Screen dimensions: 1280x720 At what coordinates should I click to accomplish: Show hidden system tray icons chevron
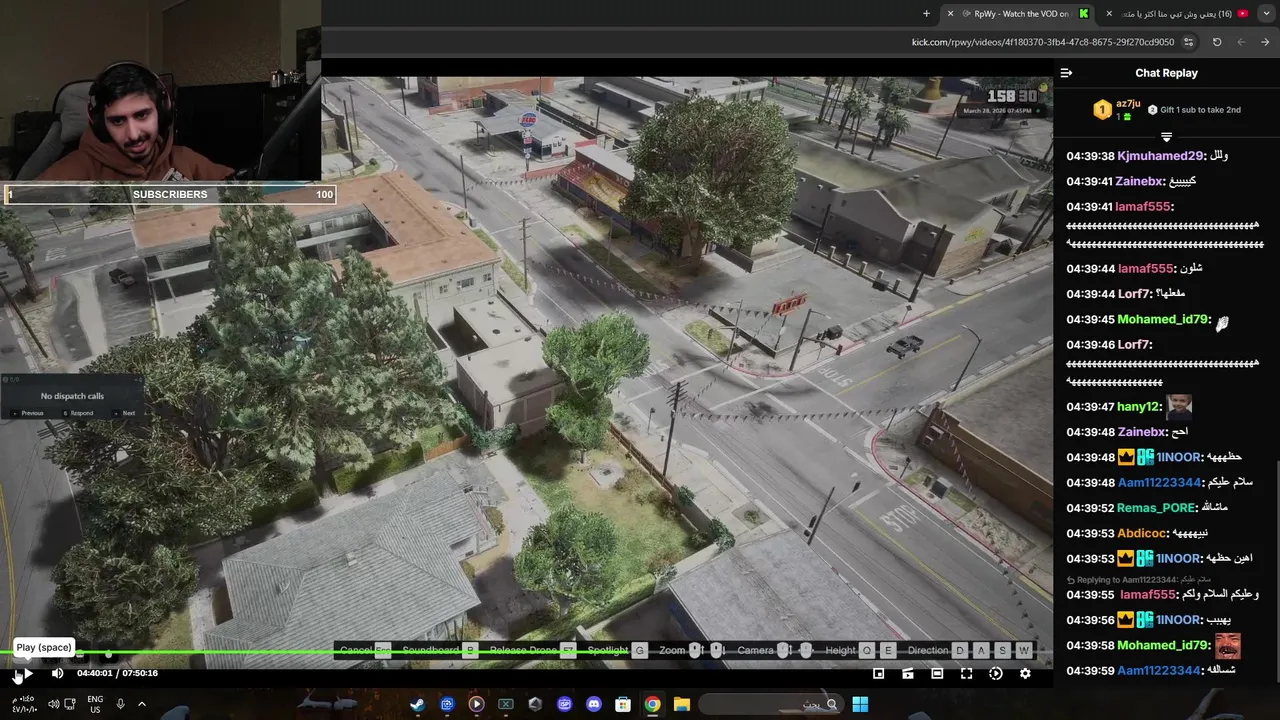coord(141,704)
